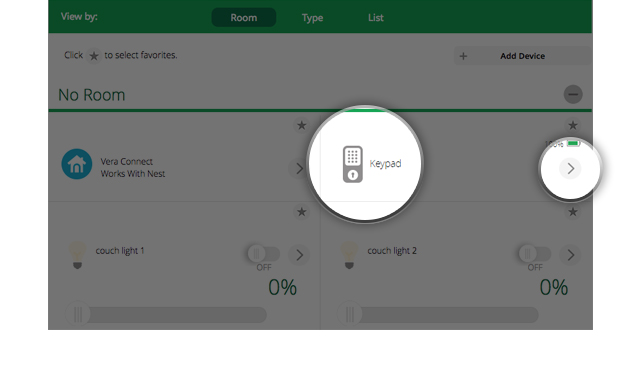Open the Vera Connect home icon
Screen dimensions: 640x386
coord(77,164)
